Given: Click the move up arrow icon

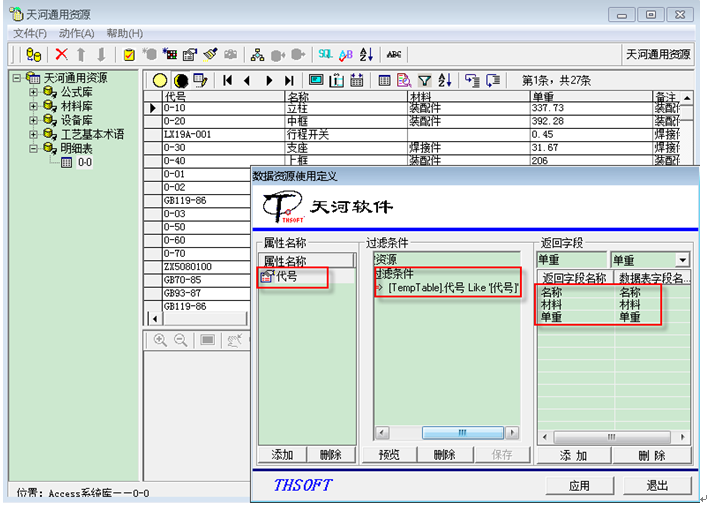Looking at the screenshot, I should [x=81, y=55].
